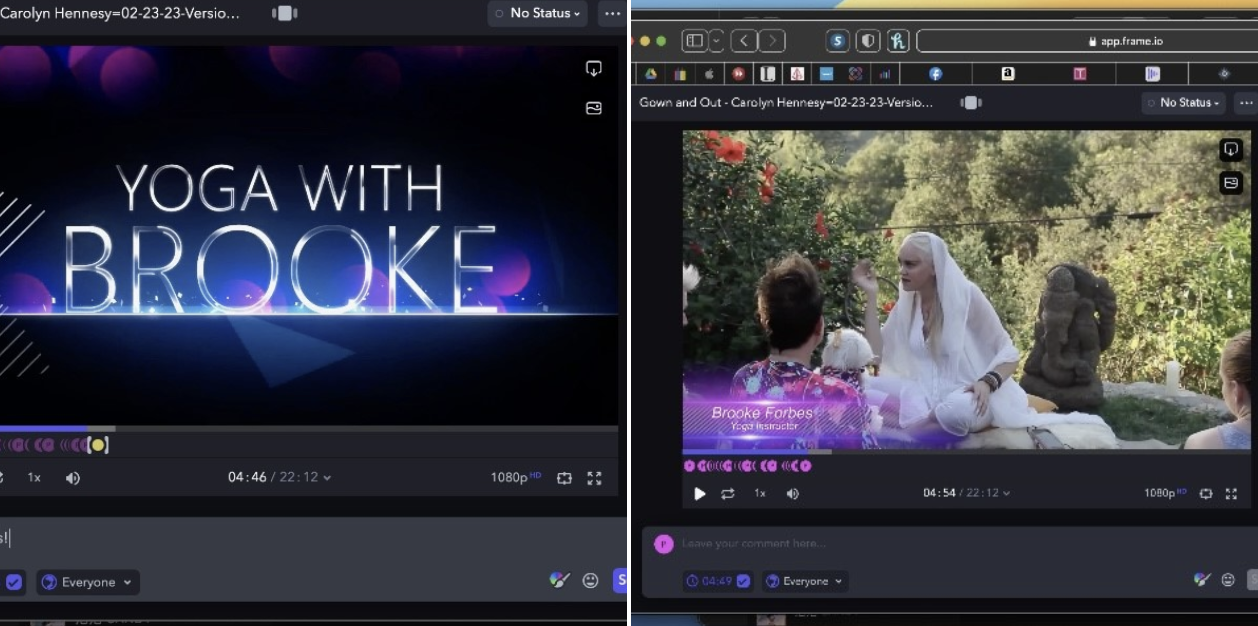Click the Gown and Out file title
Screen dimensions: 1258x626
click(x=786, y=102)
